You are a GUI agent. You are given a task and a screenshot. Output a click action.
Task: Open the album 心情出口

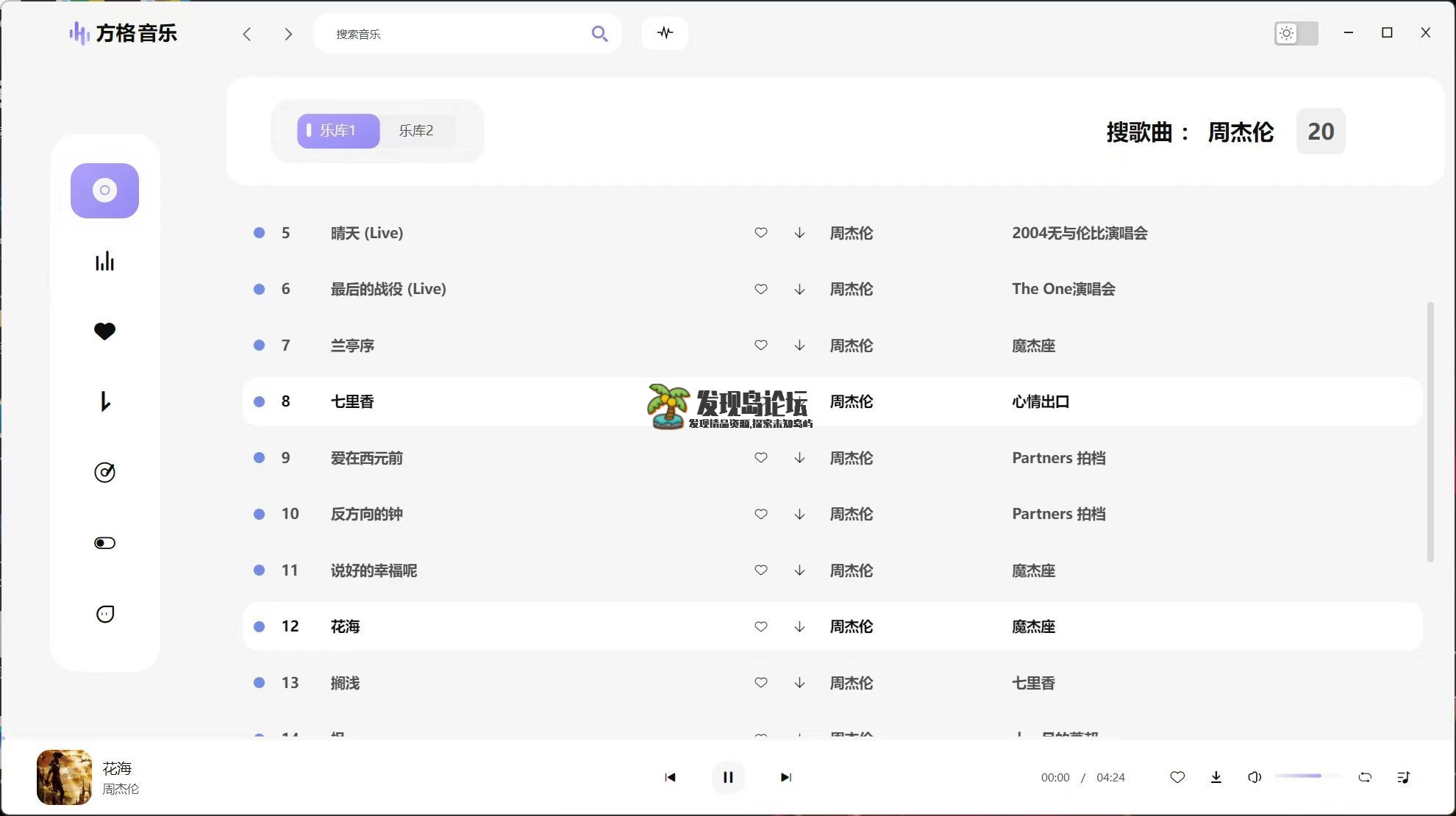point(1041,401)
